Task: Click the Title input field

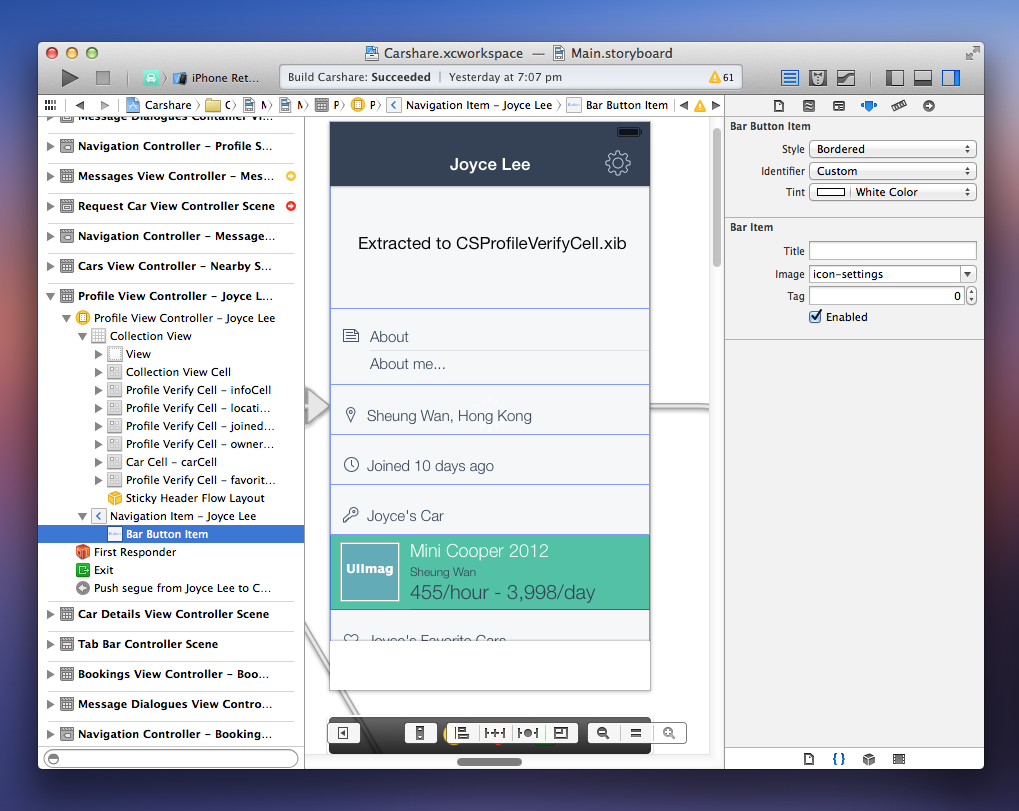Action: (x=892, y=251)
